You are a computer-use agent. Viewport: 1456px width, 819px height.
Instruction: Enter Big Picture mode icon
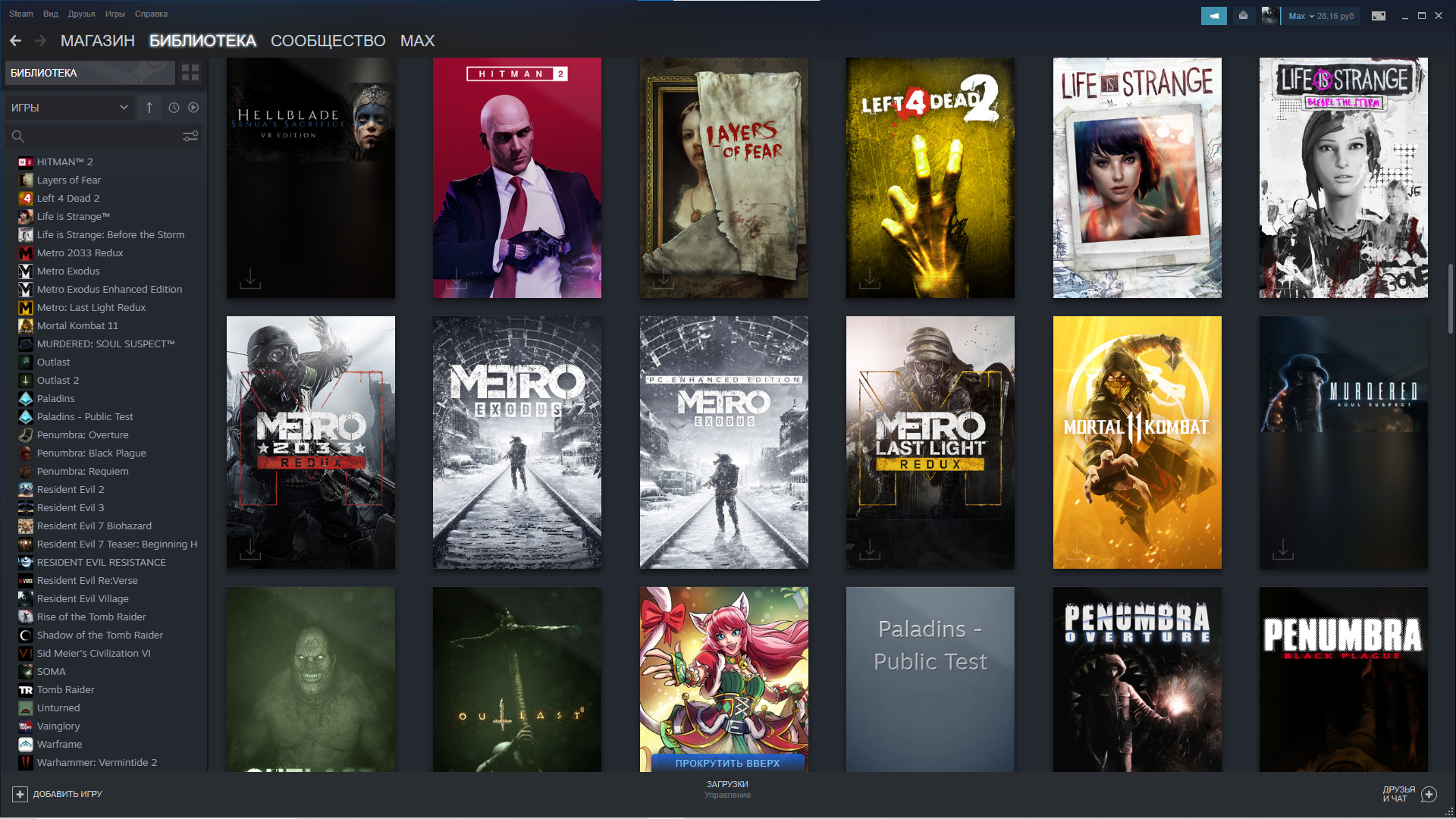pyautogui.click(x=1379, y=15)
